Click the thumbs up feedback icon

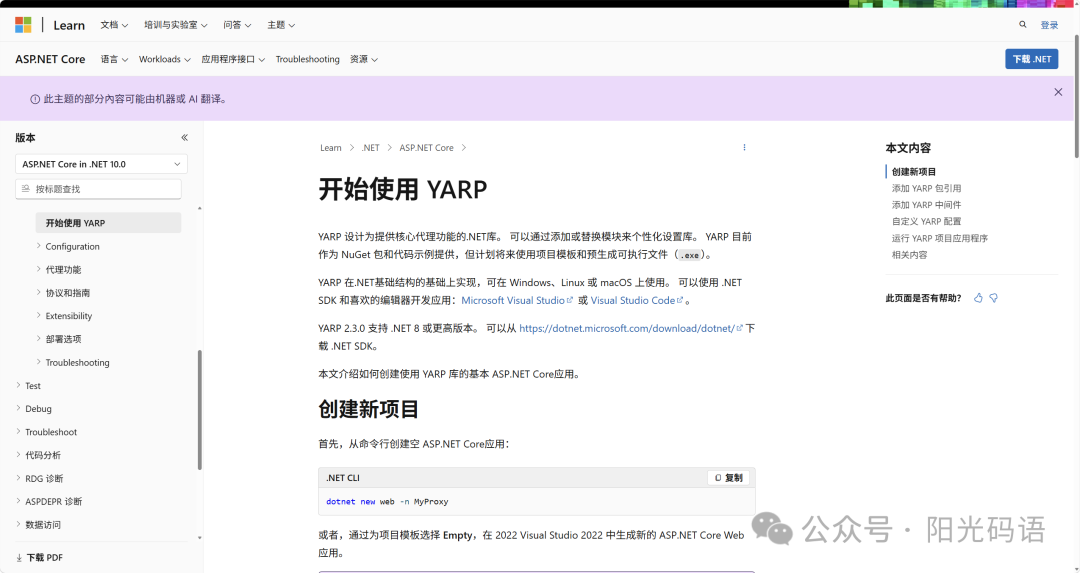(x=978, y=298)
